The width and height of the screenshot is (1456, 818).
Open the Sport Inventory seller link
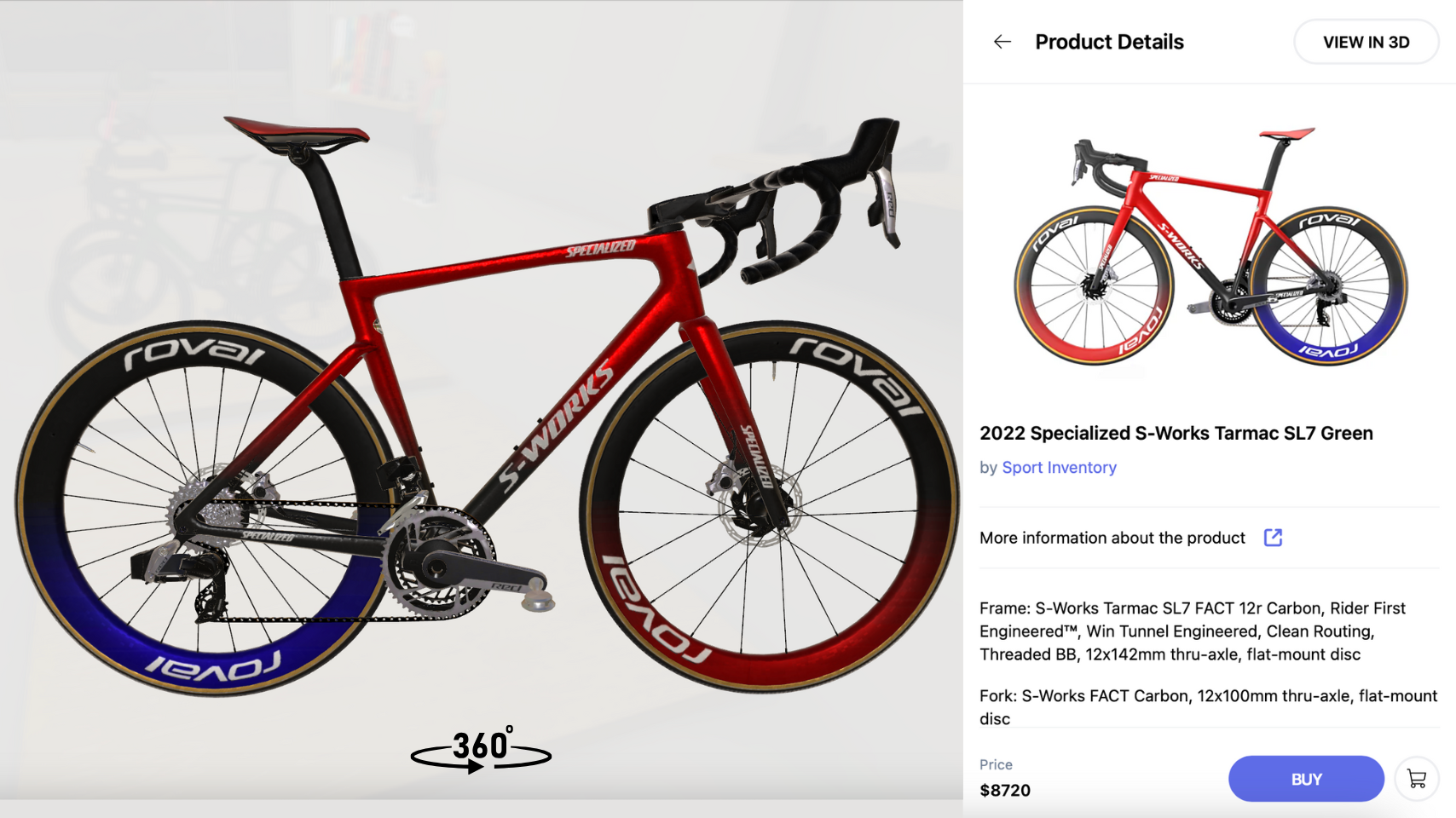pos(1059,468)
